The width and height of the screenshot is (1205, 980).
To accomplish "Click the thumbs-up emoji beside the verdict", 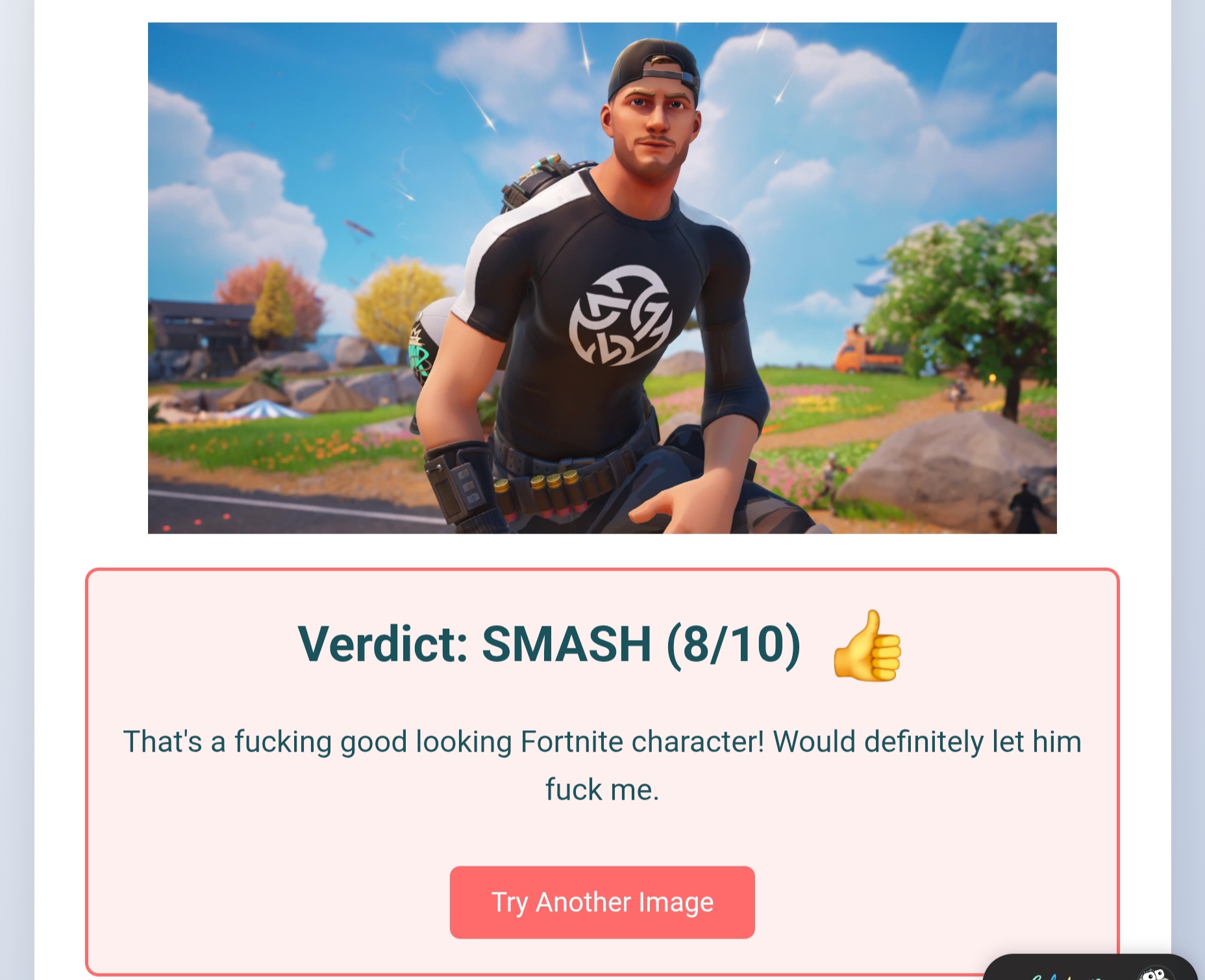I will (867, 646).
